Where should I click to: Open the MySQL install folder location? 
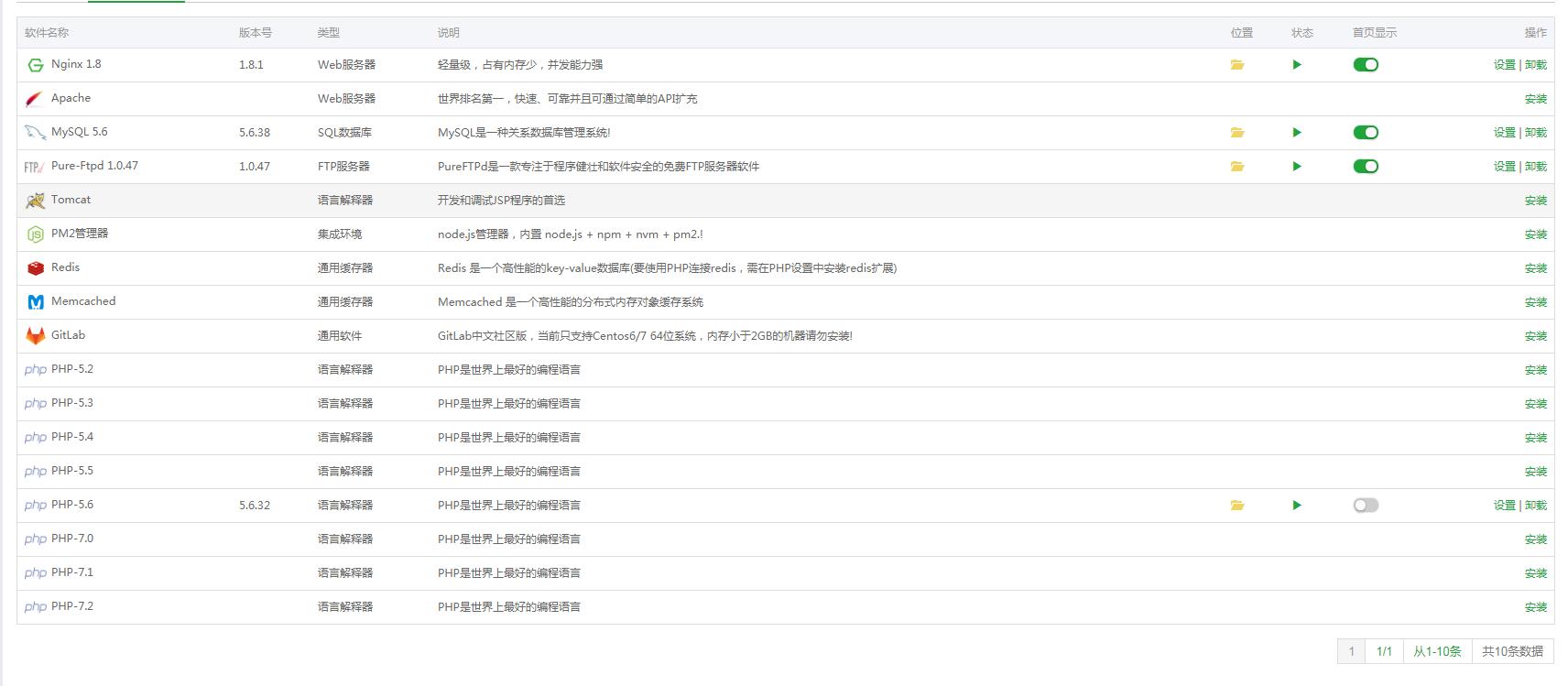coord(1237,133)
